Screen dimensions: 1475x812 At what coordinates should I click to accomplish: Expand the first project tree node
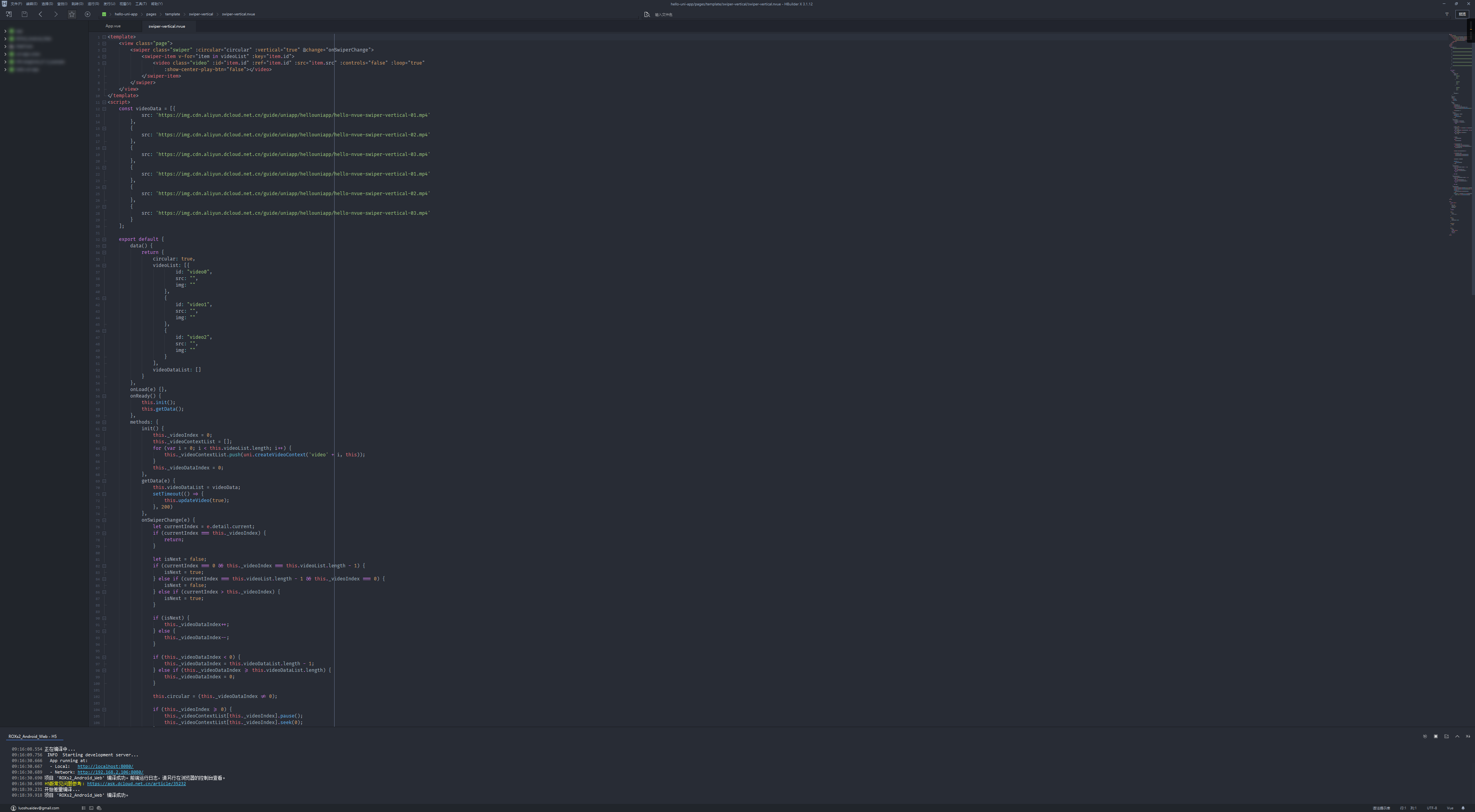[x=5, y=31]
